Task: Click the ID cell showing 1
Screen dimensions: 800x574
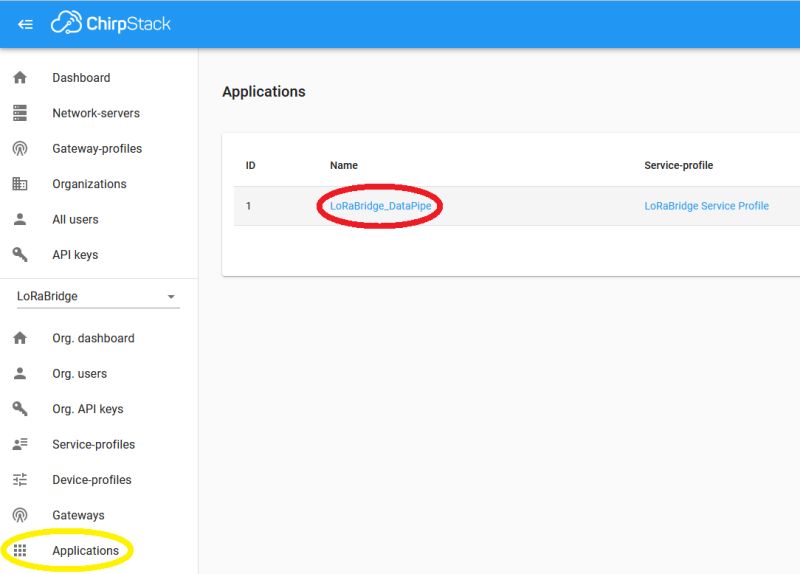Action: [248, 206]
